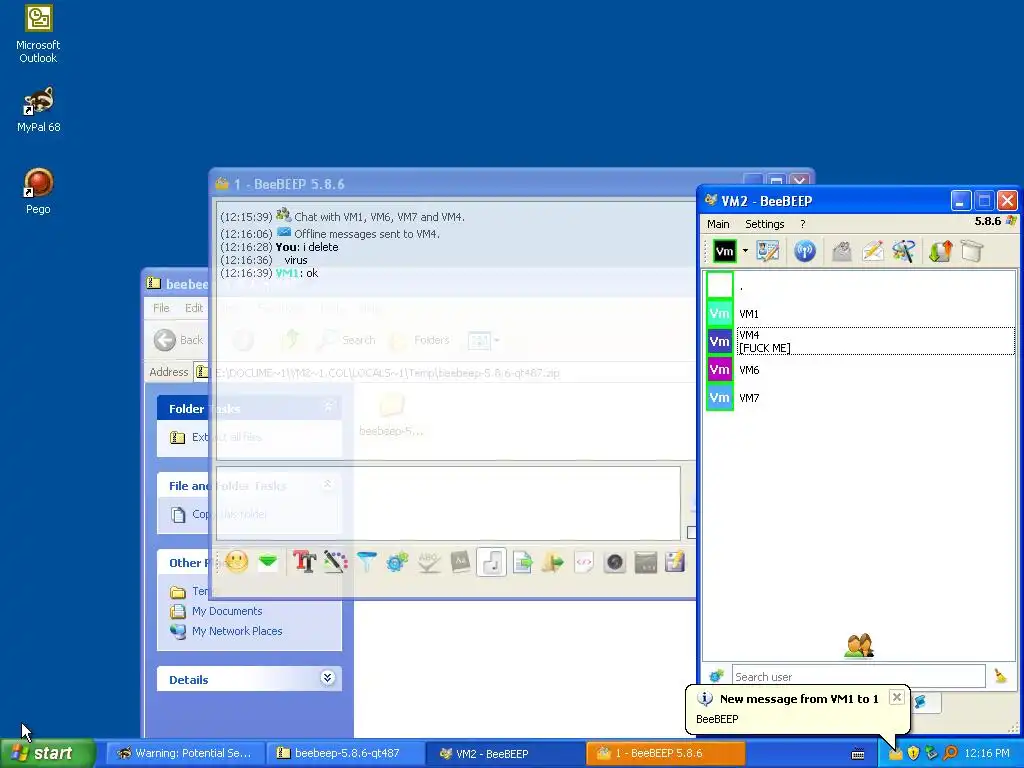Click the blue funnel filter icon
The width and height of the screenshot is (1024, 768).
(366, 562)
